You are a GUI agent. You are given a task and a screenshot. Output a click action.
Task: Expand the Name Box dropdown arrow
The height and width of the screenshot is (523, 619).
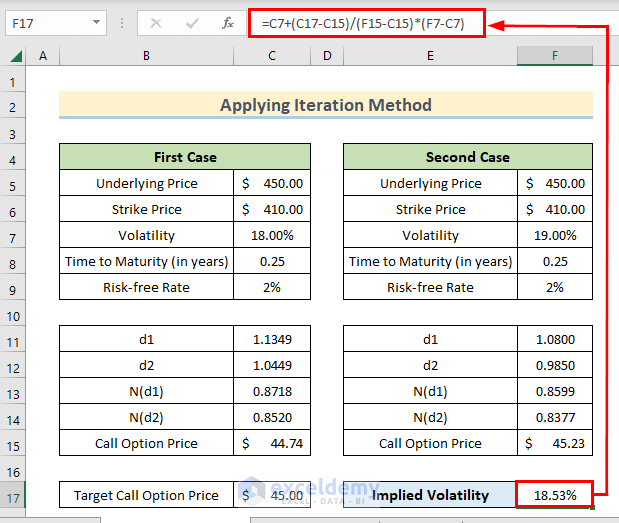tap(96, 22)
